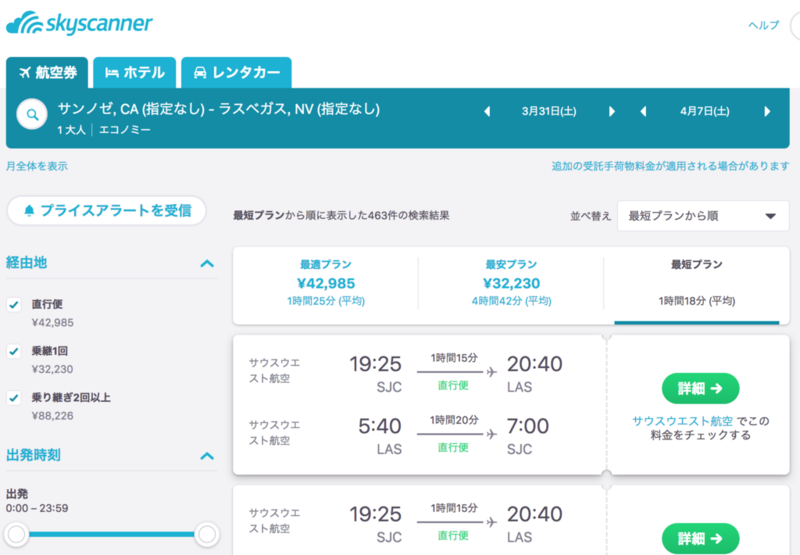
Task: Toggle the 直行便 checkbox
Action: coord(14,305)
